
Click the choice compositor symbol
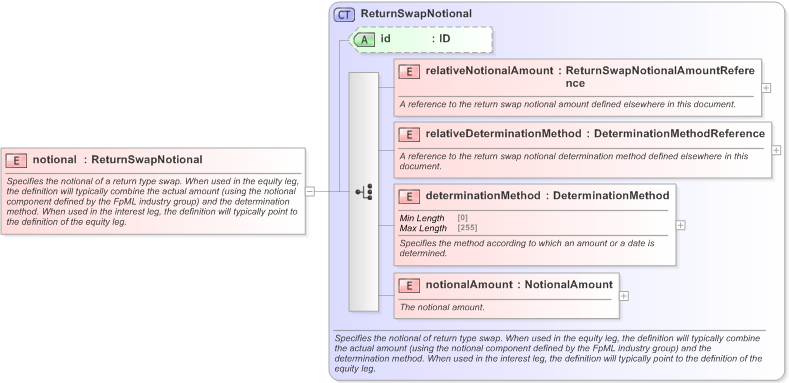click(364, 192)
